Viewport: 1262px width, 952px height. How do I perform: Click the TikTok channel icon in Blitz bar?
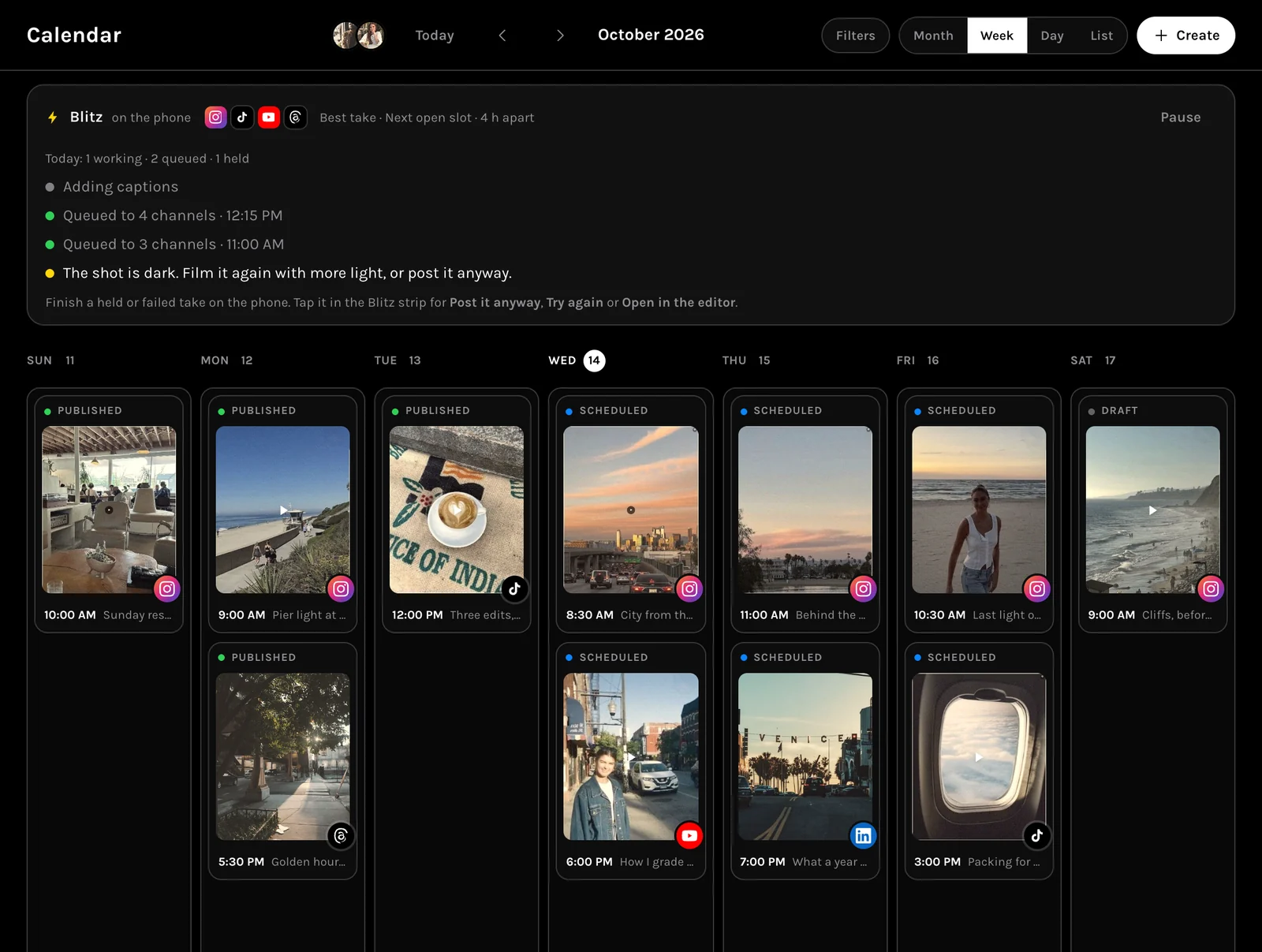(242, 118)
